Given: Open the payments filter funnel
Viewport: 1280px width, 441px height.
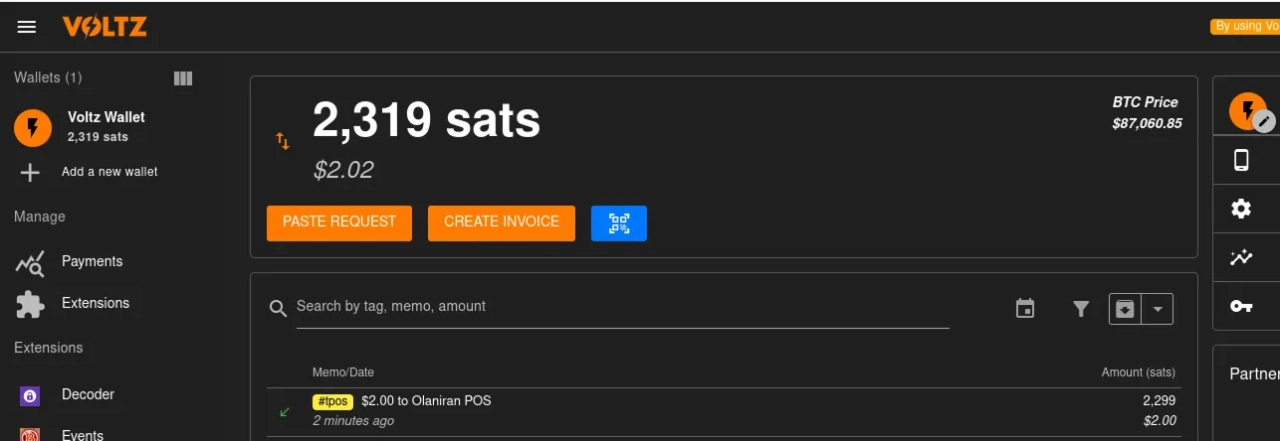Looking at the screenshot, I should coord(1081,309).
